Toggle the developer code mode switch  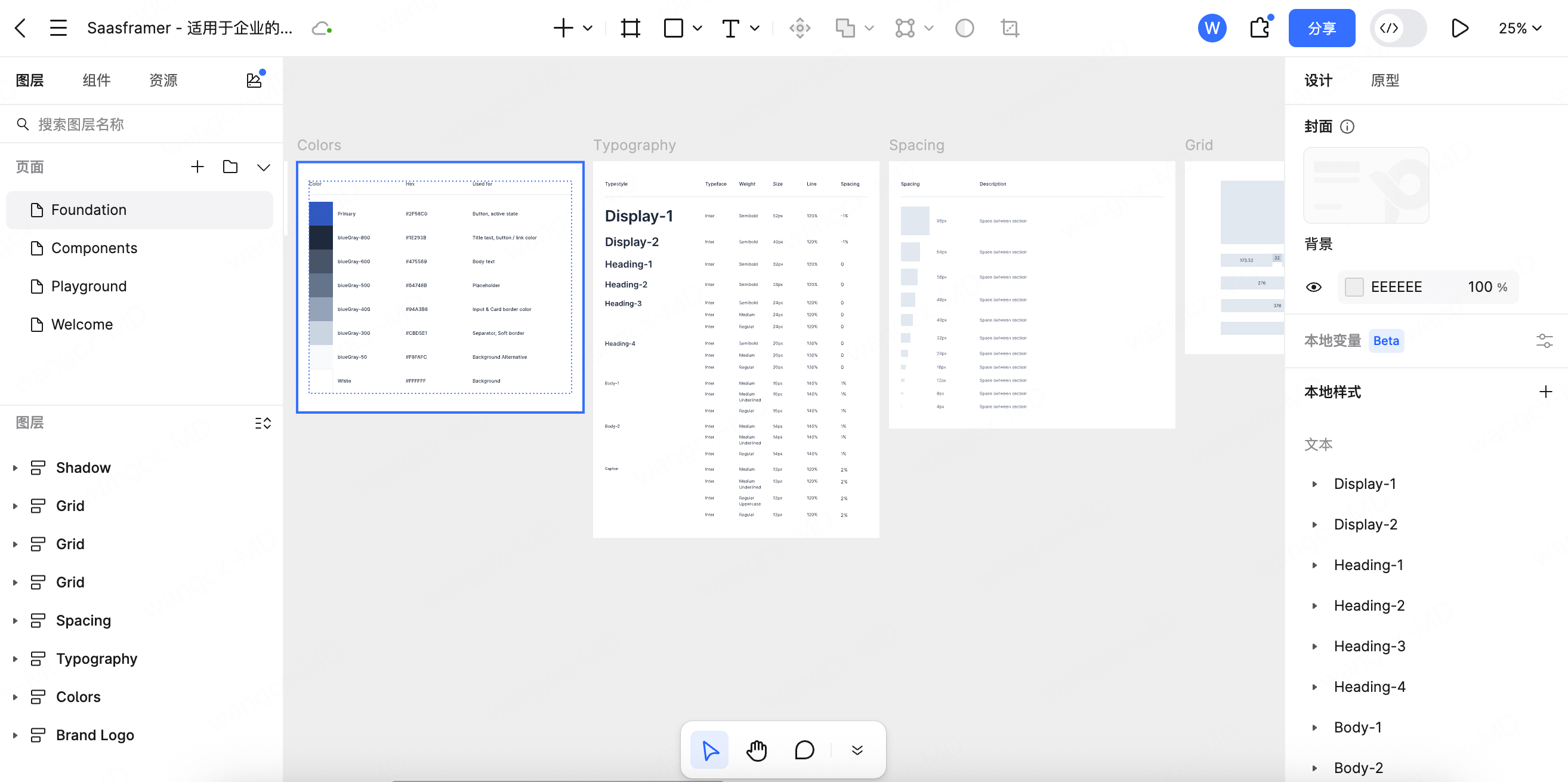pyautogui.click(x=1397, y=28)
